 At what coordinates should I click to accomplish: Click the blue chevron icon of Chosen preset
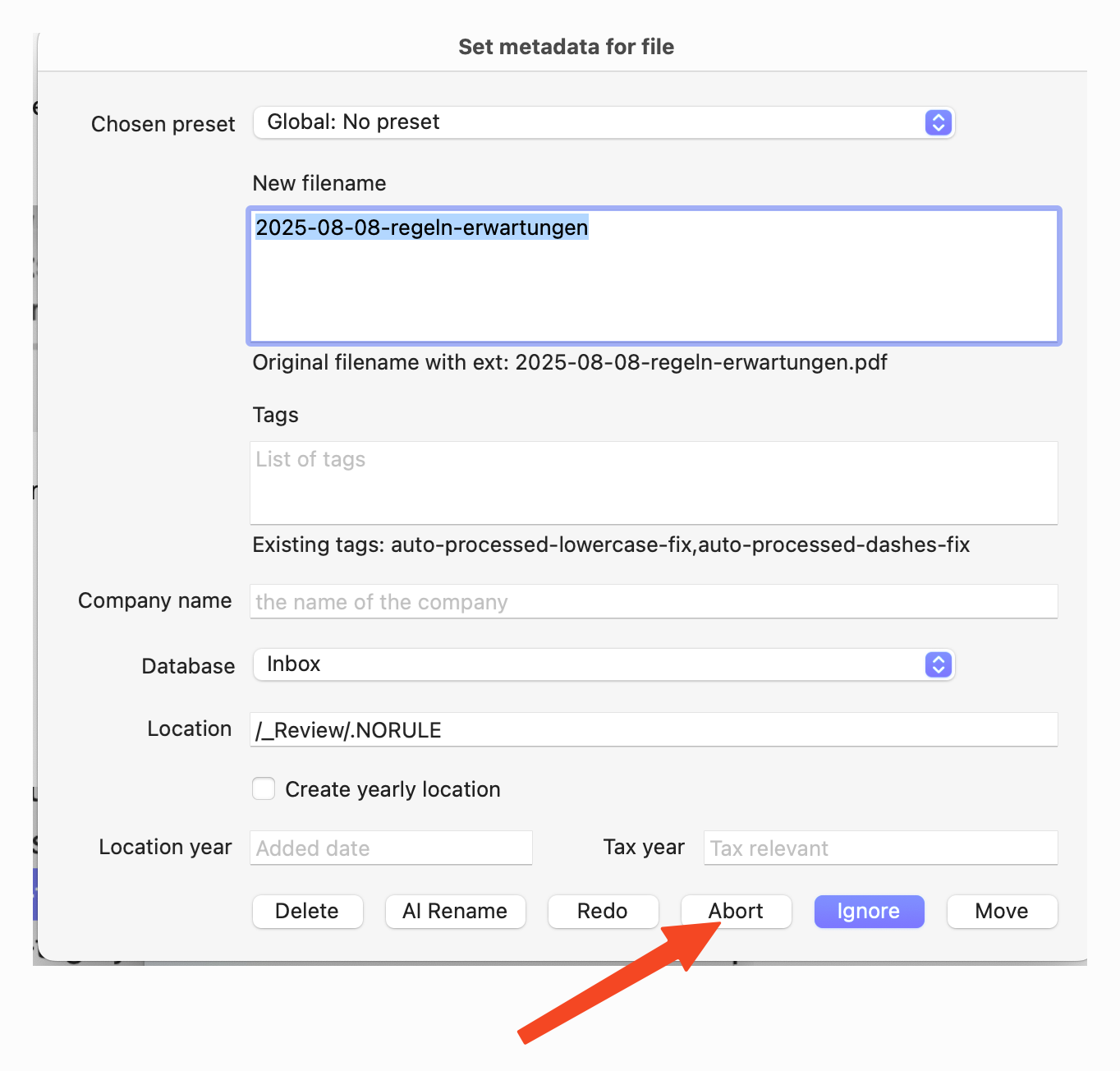[938, 122]
